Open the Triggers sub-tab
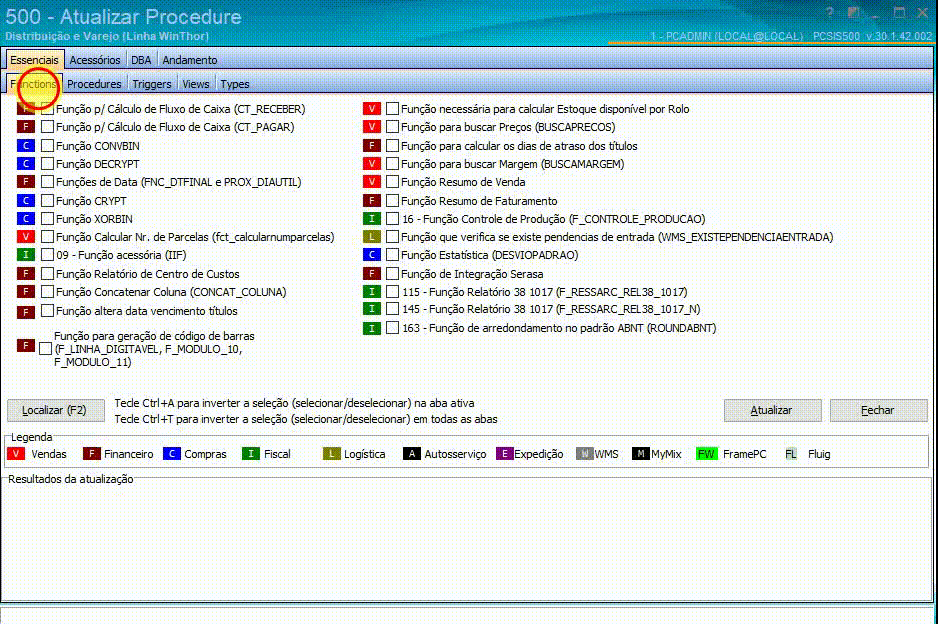The height and width of the screenshot is (624, 938). [151, 84]
